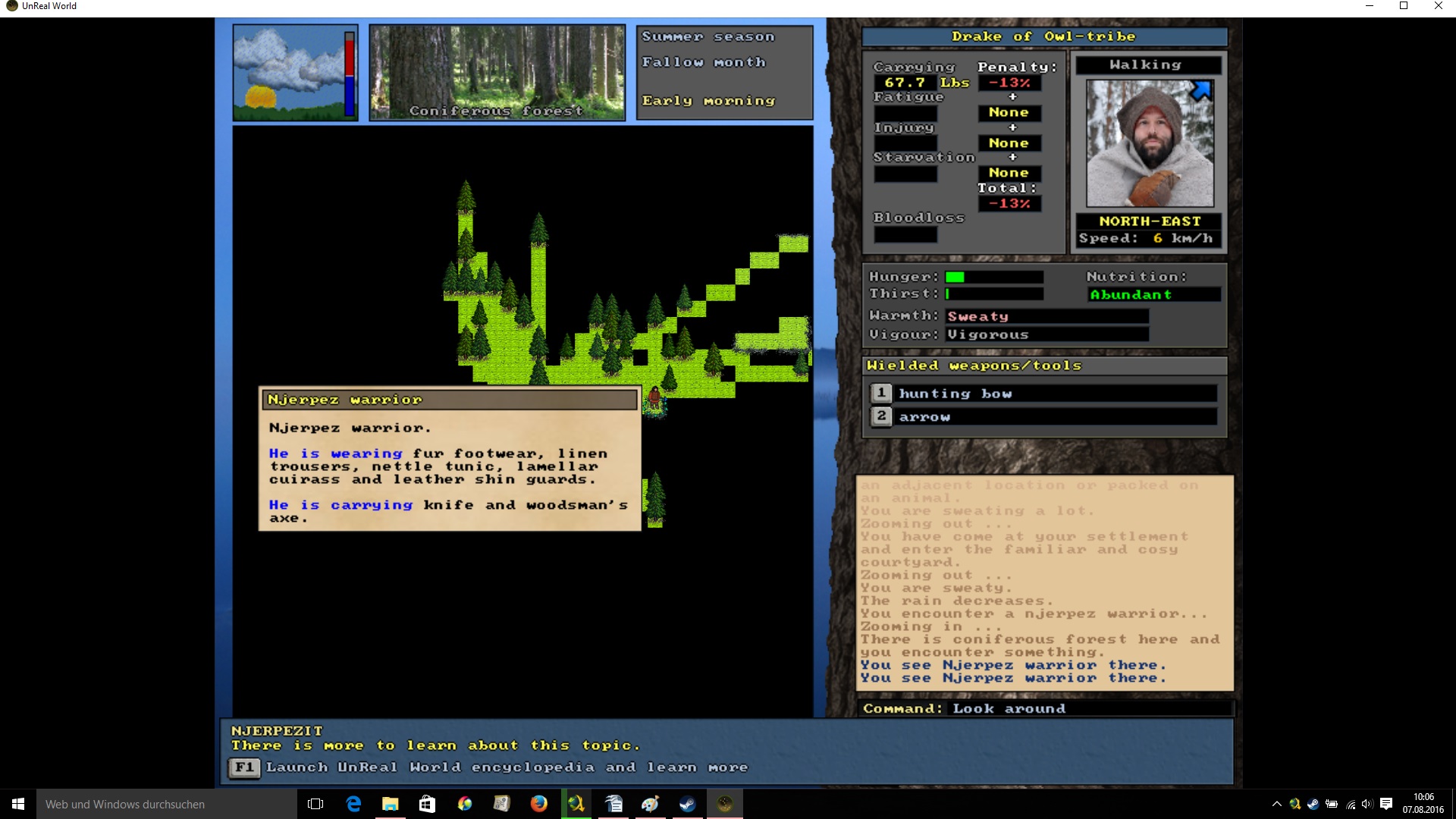Expand the hidden system tray icons
Viewport: 1456px width, 819px height.
point(1277,804)
